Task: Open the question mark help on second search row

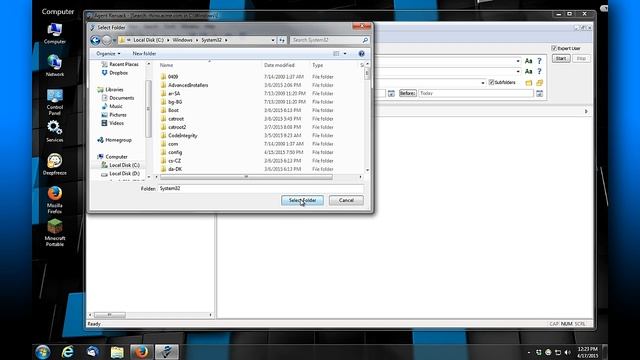Action: click(540, 71)
